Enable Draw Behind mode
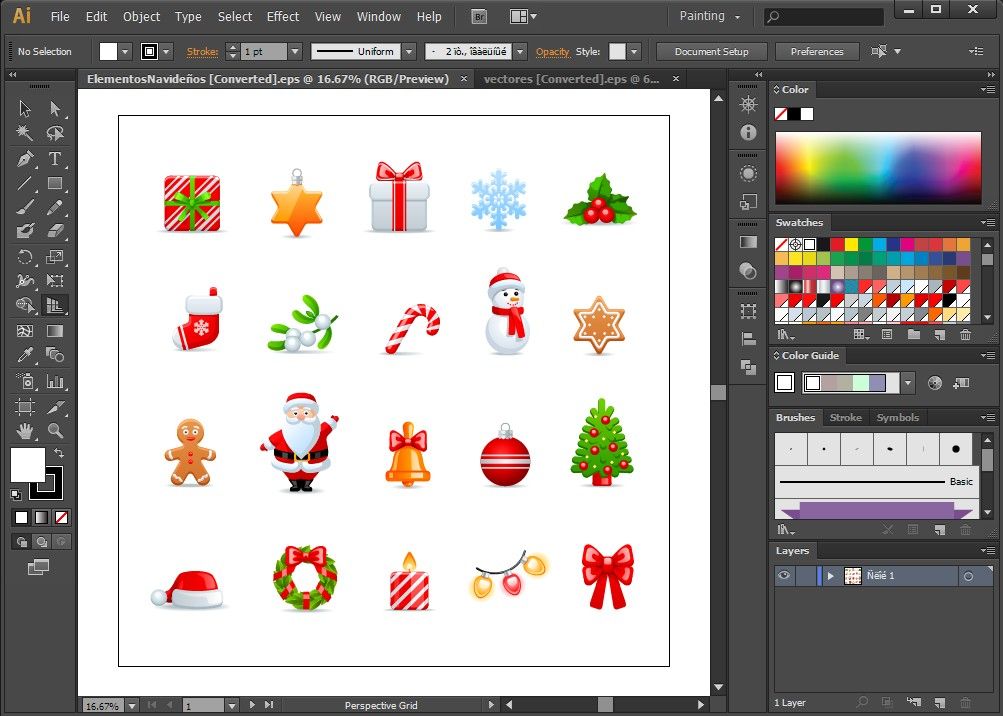The height and width of the screenshot is (716, 1003). (42, 542)
